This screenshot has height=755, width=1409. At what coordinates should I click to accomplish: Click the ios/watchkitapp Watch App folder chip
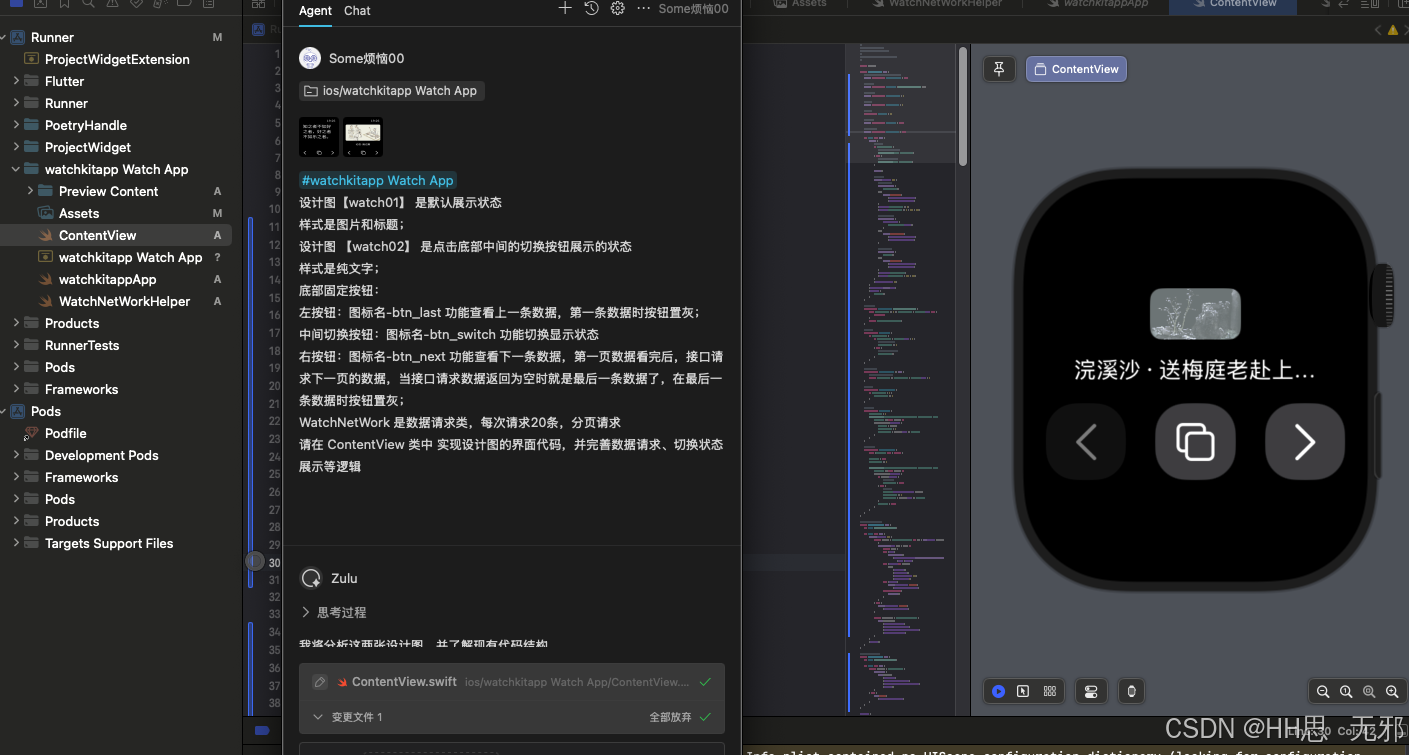[392, 91]
